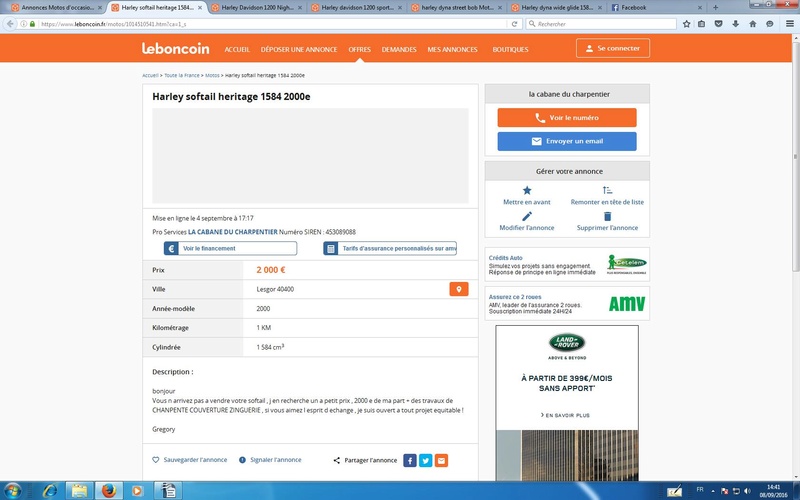This screenshot has height=500, width=800.
Task: Open DÉPOSER UNE ANNONCE menu
Action: coord(299,49)
